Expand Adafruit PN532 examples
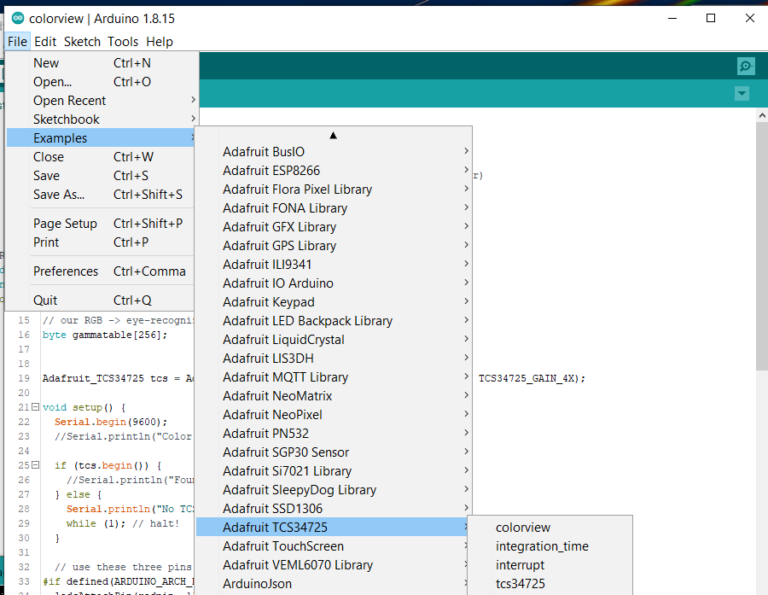 click(334, 433)
